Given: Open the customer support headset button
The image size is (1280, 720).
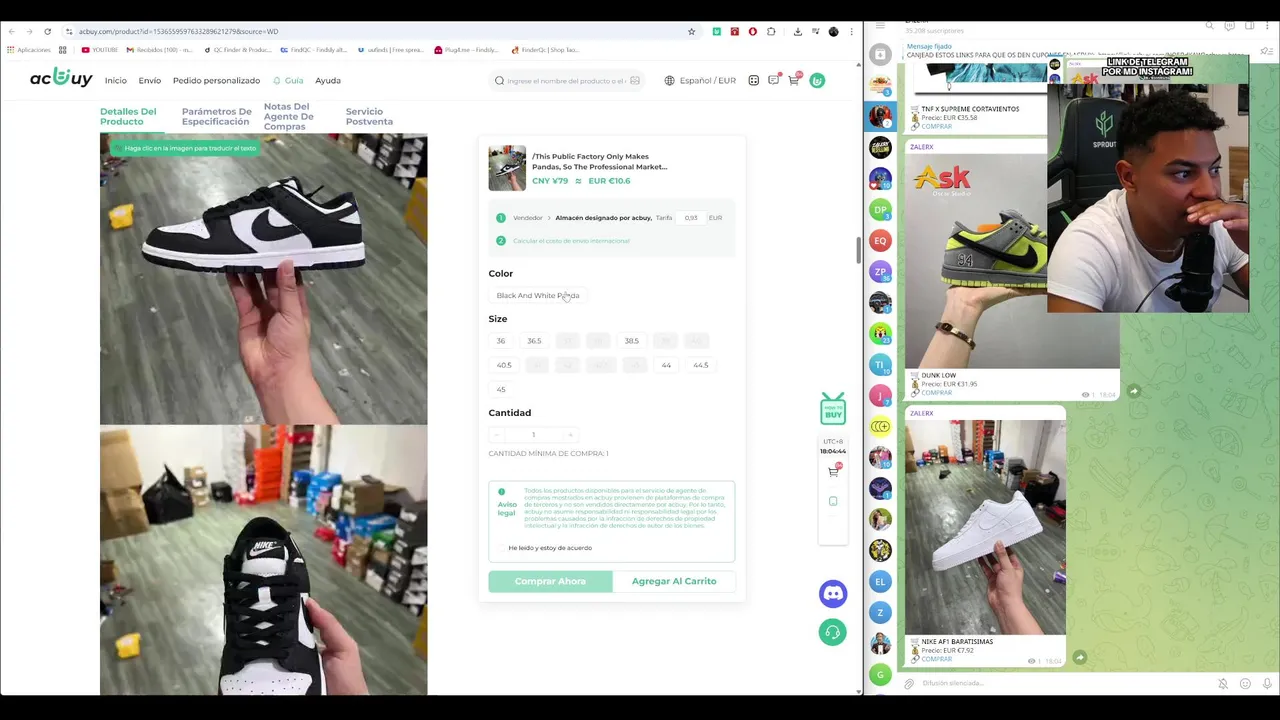Looking at the screenshot, I should pos(833,632).
